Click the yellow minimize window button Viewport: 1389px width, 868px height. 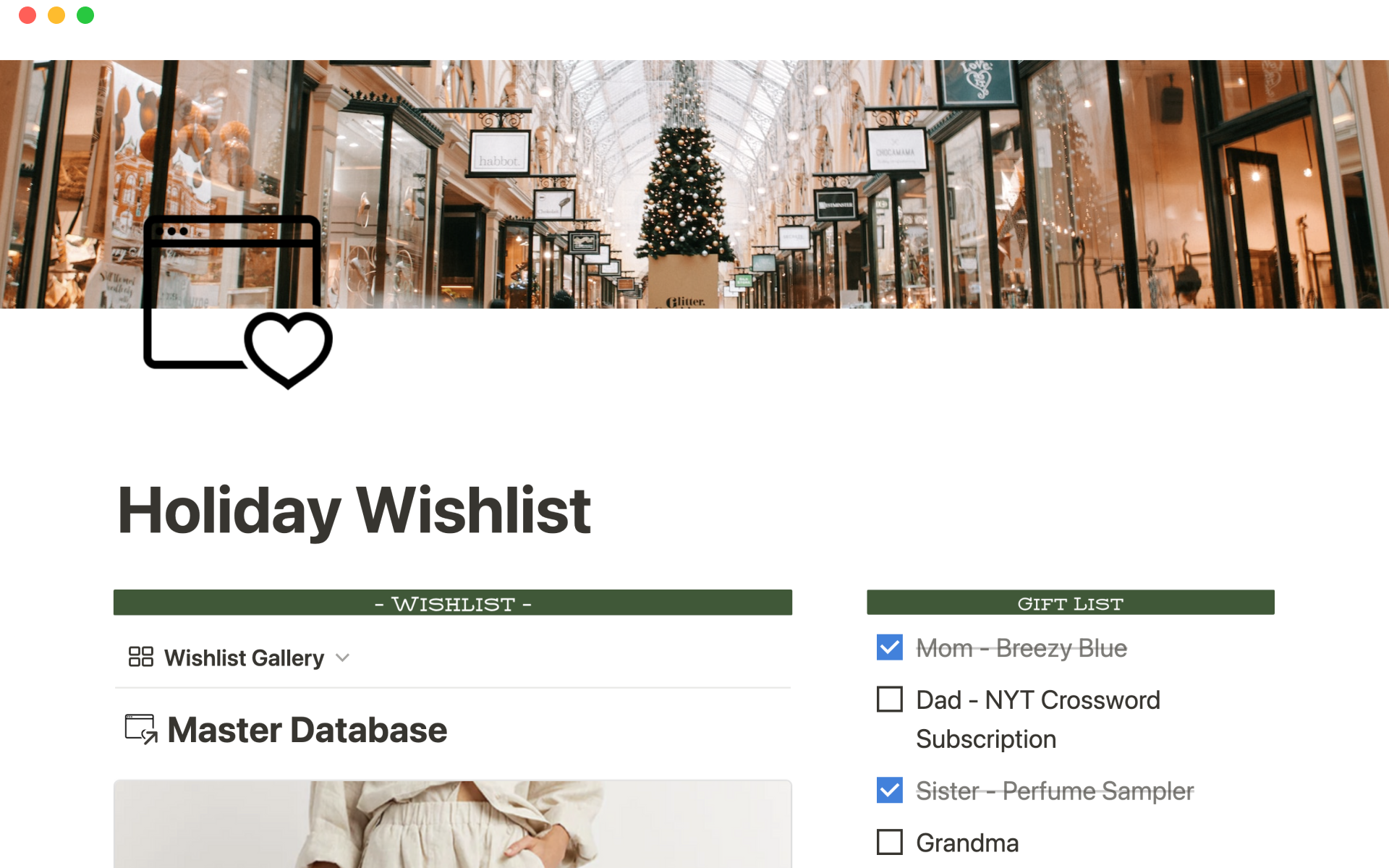pos(56,15)
